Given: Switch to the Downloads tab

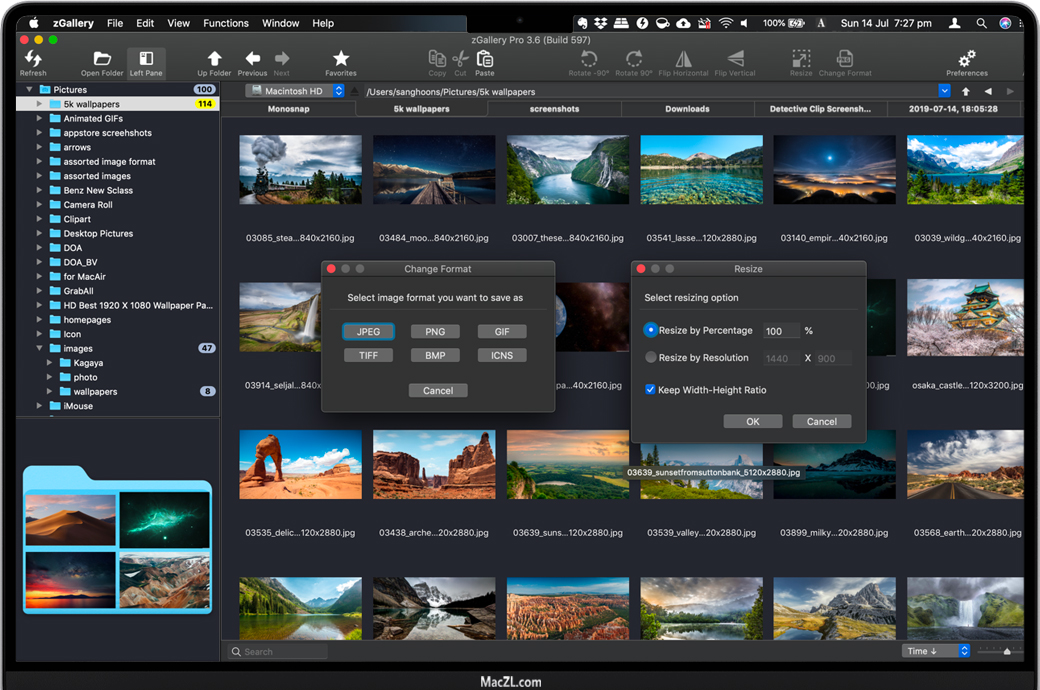Looking at the screenshot, I should tap(687, 109).
